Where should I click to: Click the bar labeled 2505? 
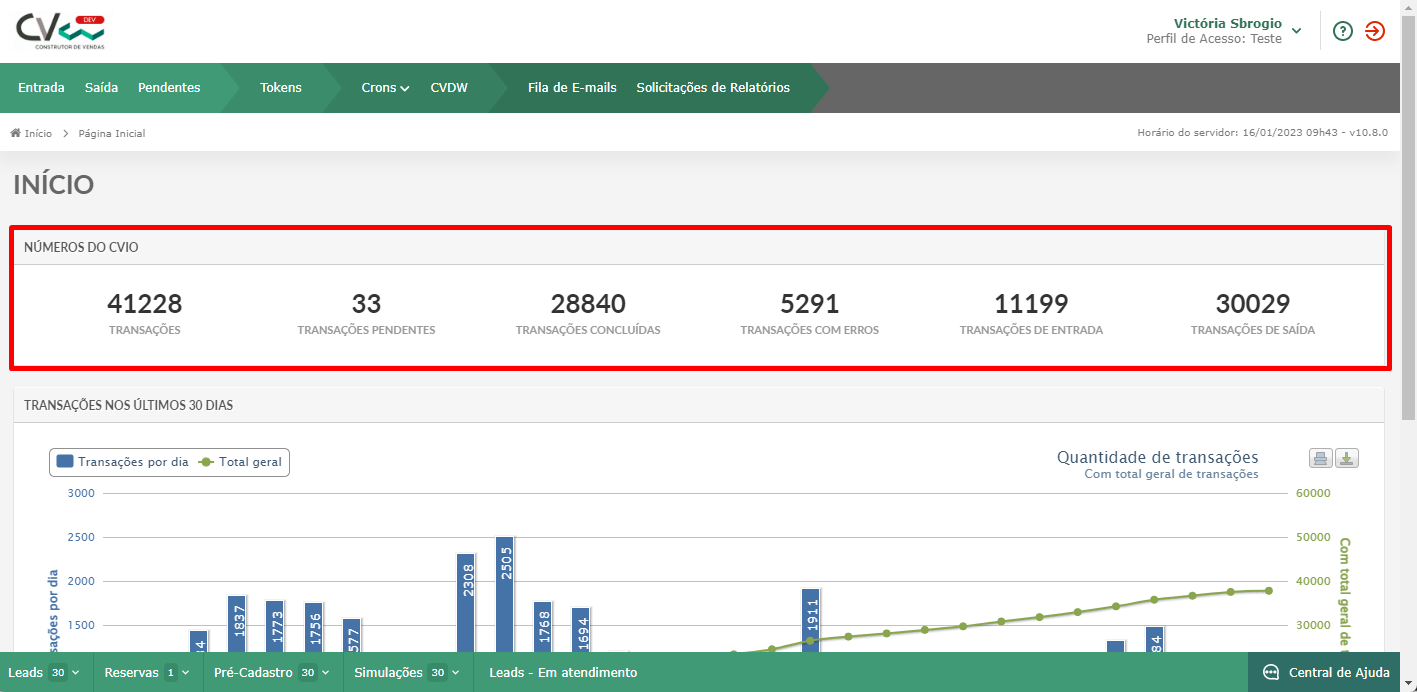click(504, 594)
